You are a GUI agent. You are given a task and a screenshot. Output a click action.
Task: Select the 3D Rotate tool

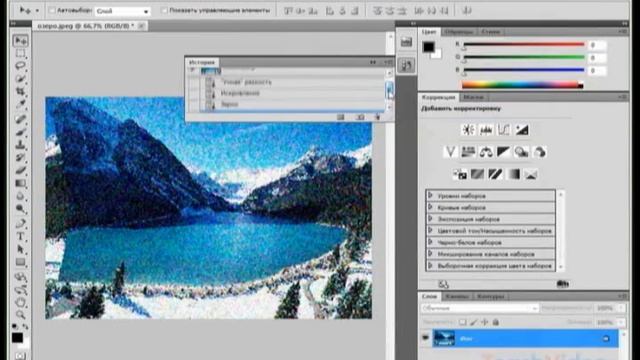(x=20, y=277)
